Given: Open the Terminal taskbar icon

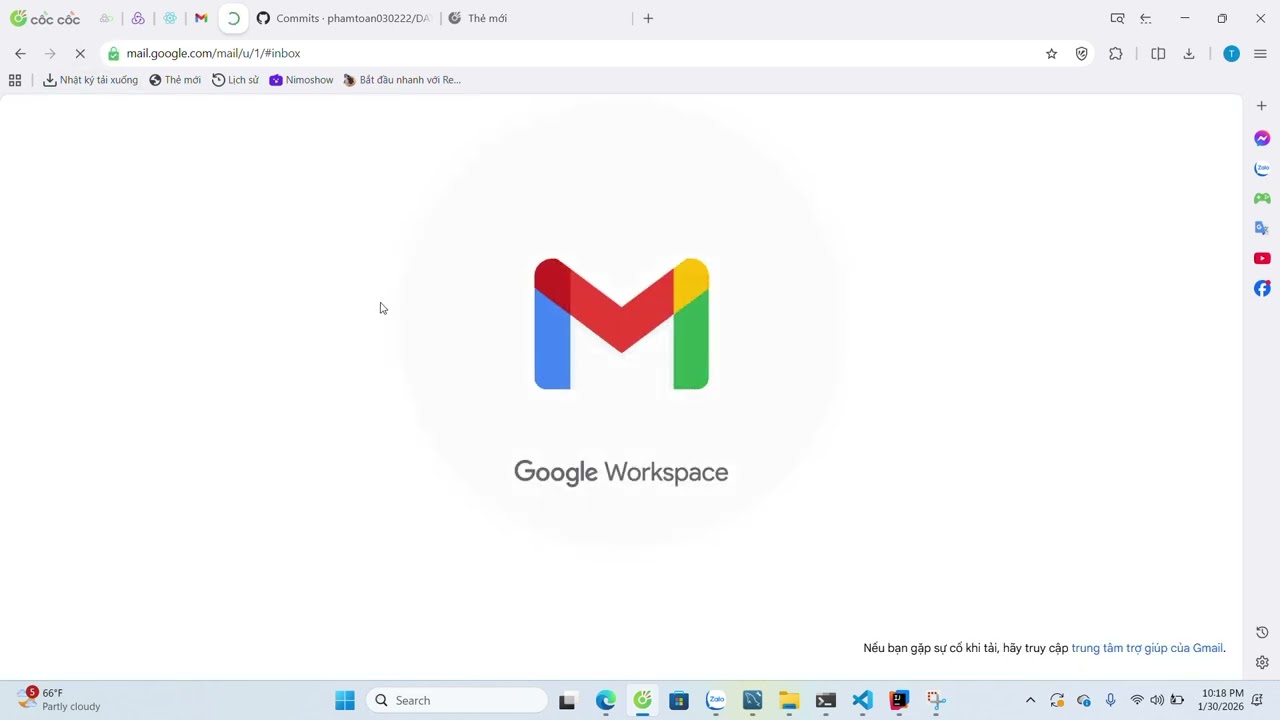Looking at the screenshot, I should click(x=826, y=700).
